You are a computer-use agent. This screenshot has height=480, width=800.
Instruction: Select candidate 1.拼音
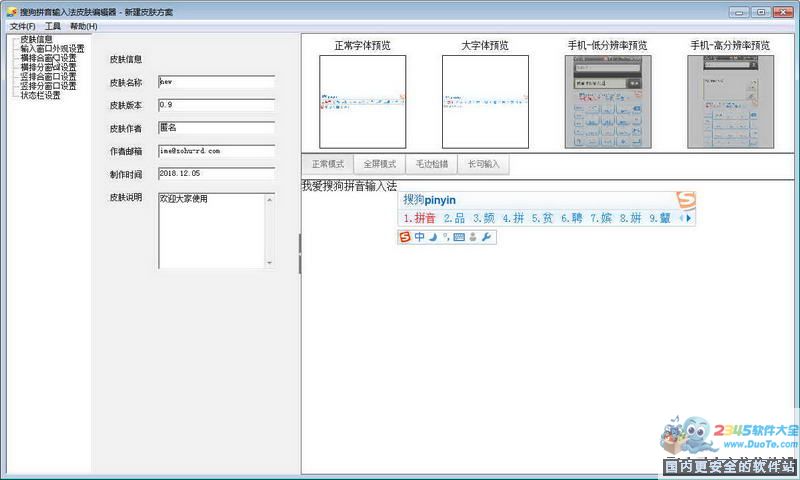tap(419, 218)
